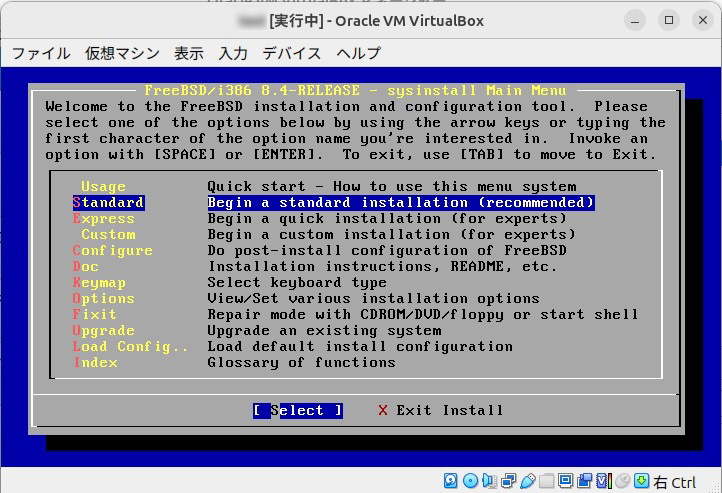The width and height of the screenshot is (722, 493).
Task: Click 'View/Set various installation options' description
Action: (373, 298)
